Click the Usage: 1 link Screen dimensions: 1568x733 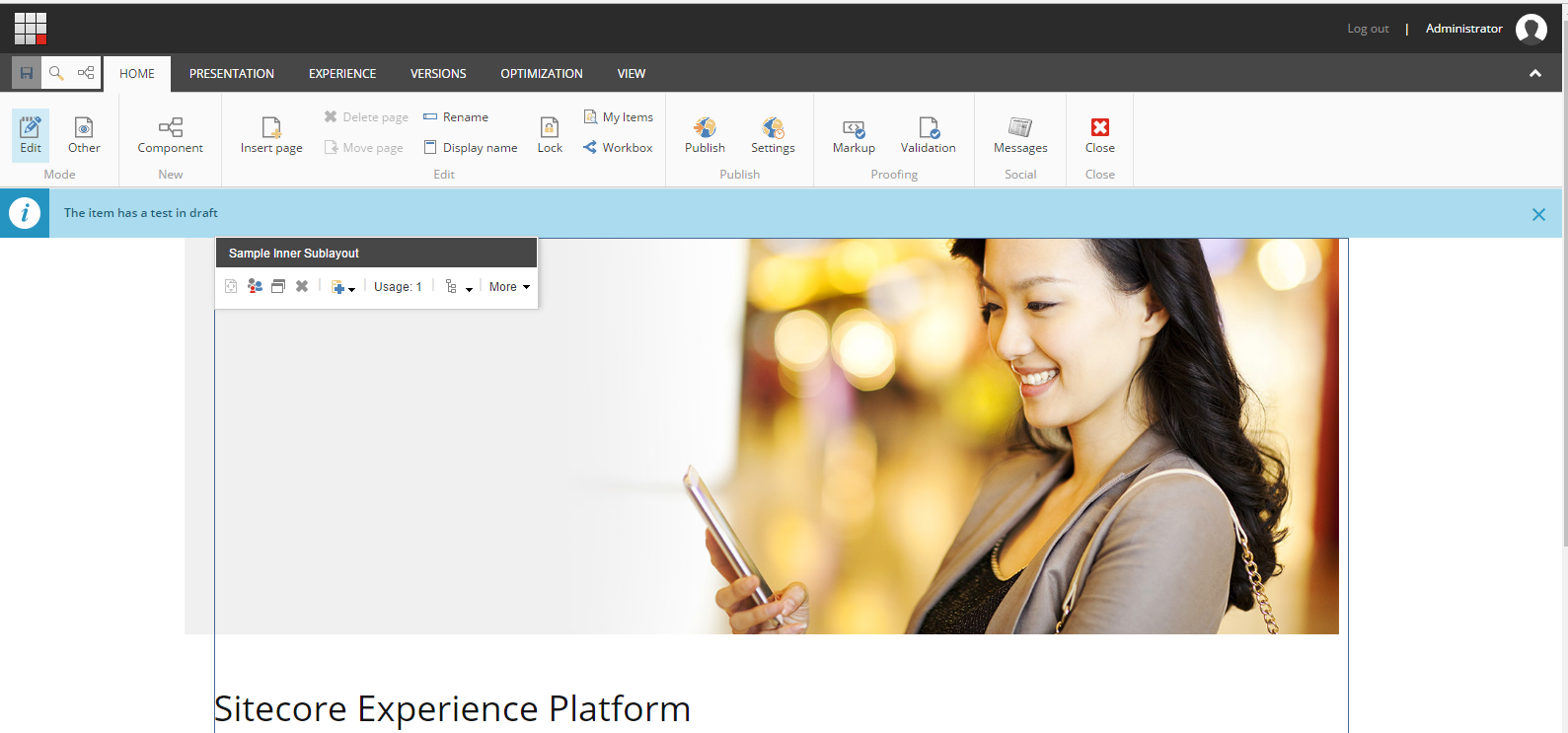click(x=398, y=287)
